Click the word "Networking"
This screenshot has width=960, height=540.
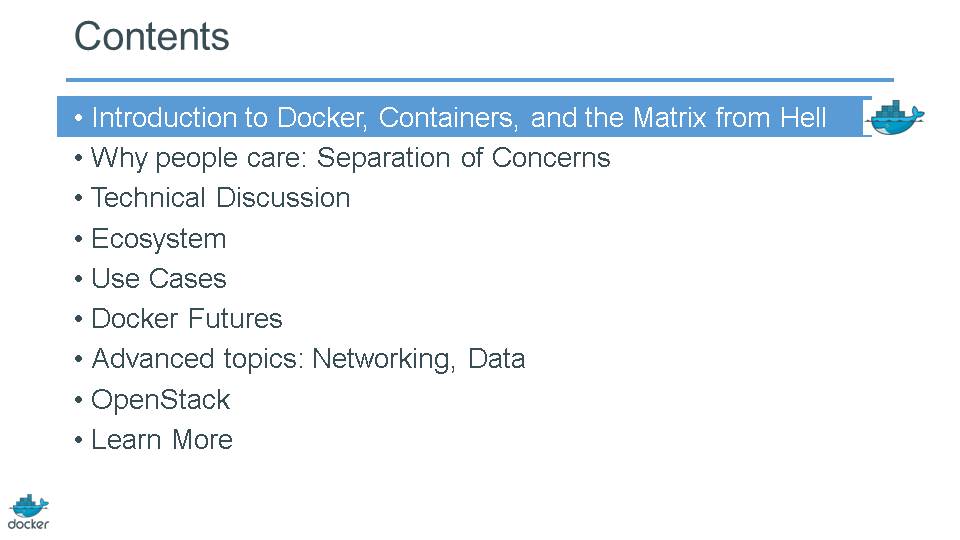point(385,359)
